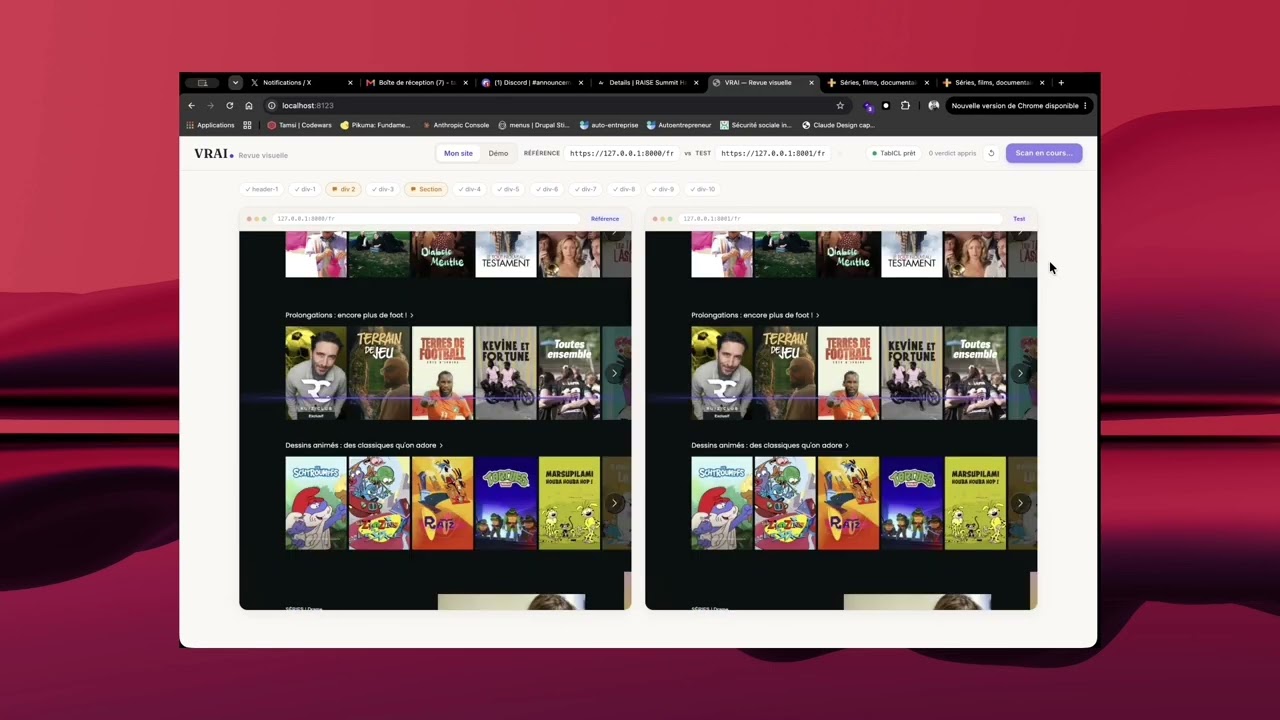Expand Dessins animés row in the Test pane

coord(770,445)
